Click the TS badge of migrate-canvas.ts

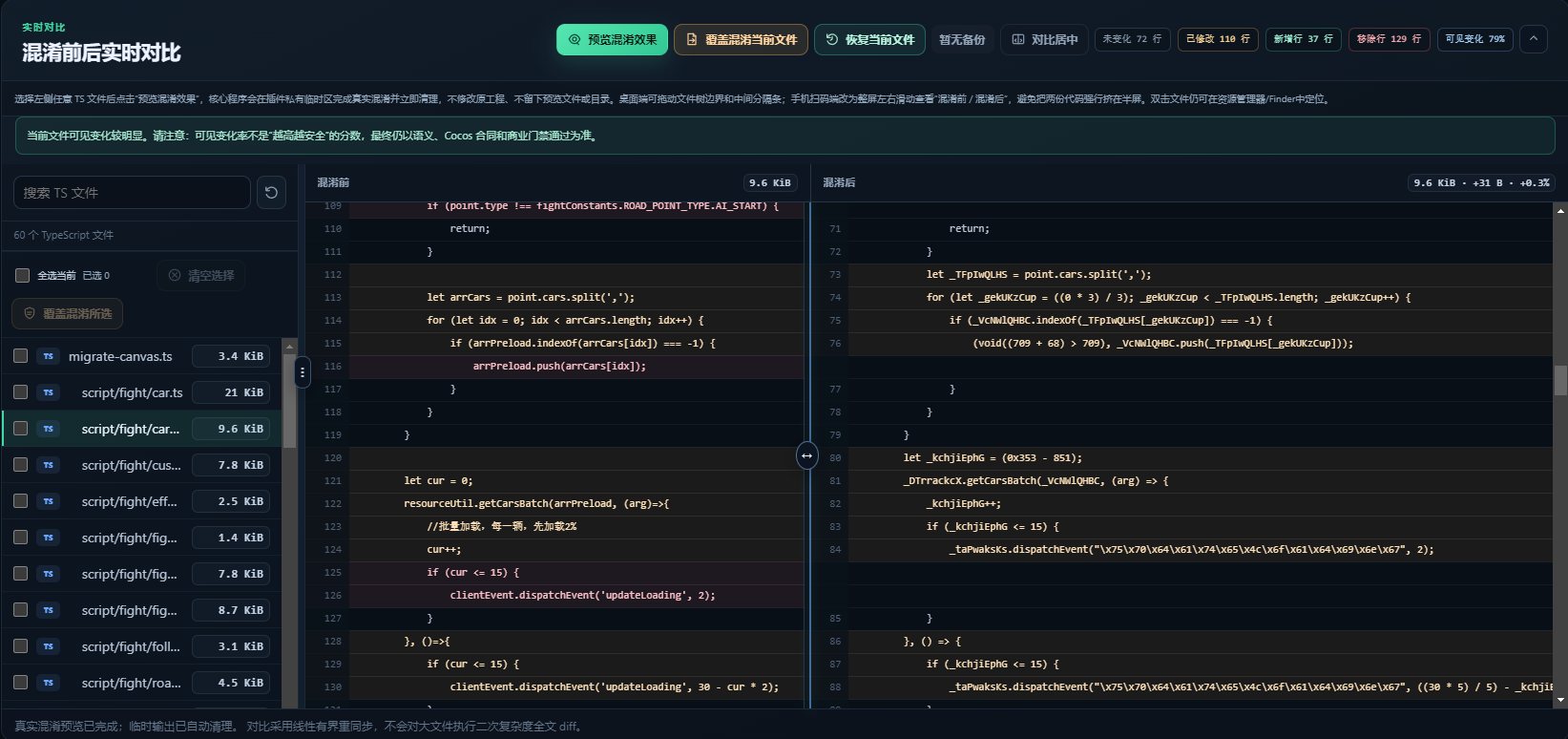point(48,356)
